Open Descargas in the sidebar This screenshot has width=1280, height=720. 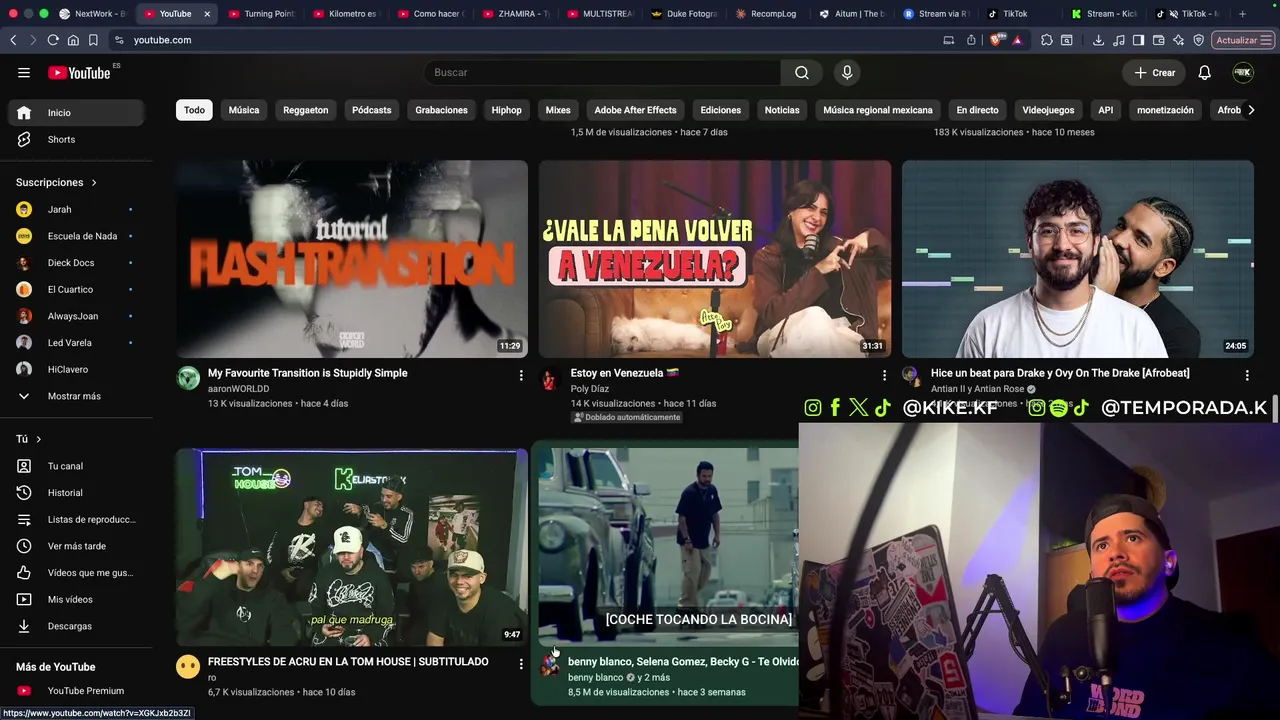tap(76, 626)
